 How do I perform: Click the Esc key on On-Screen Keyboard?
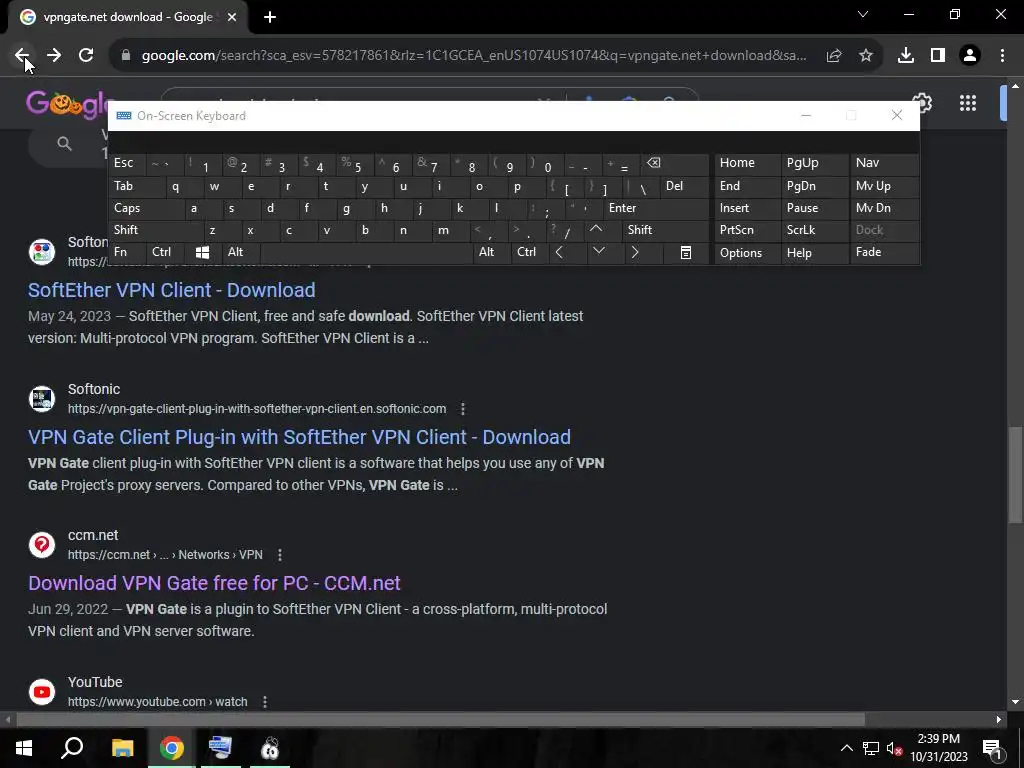[x=127, y=163]
